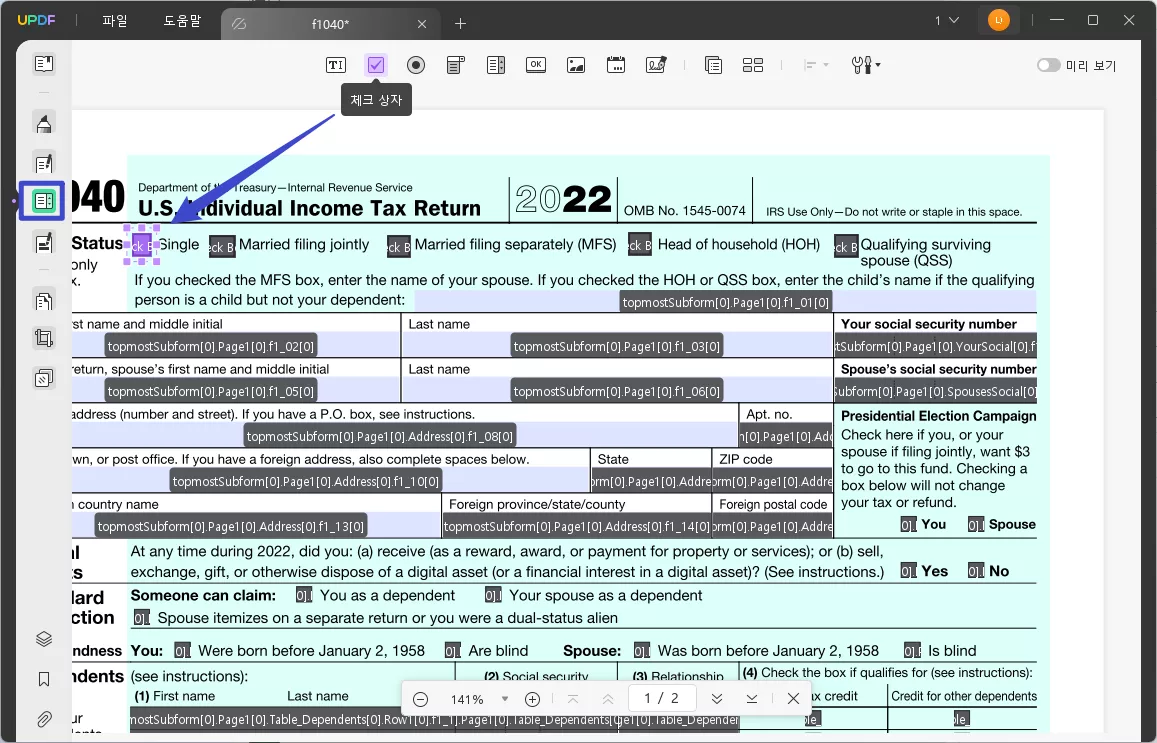
Task: Close the page navigation bar
Action: (x=793, y=699)
